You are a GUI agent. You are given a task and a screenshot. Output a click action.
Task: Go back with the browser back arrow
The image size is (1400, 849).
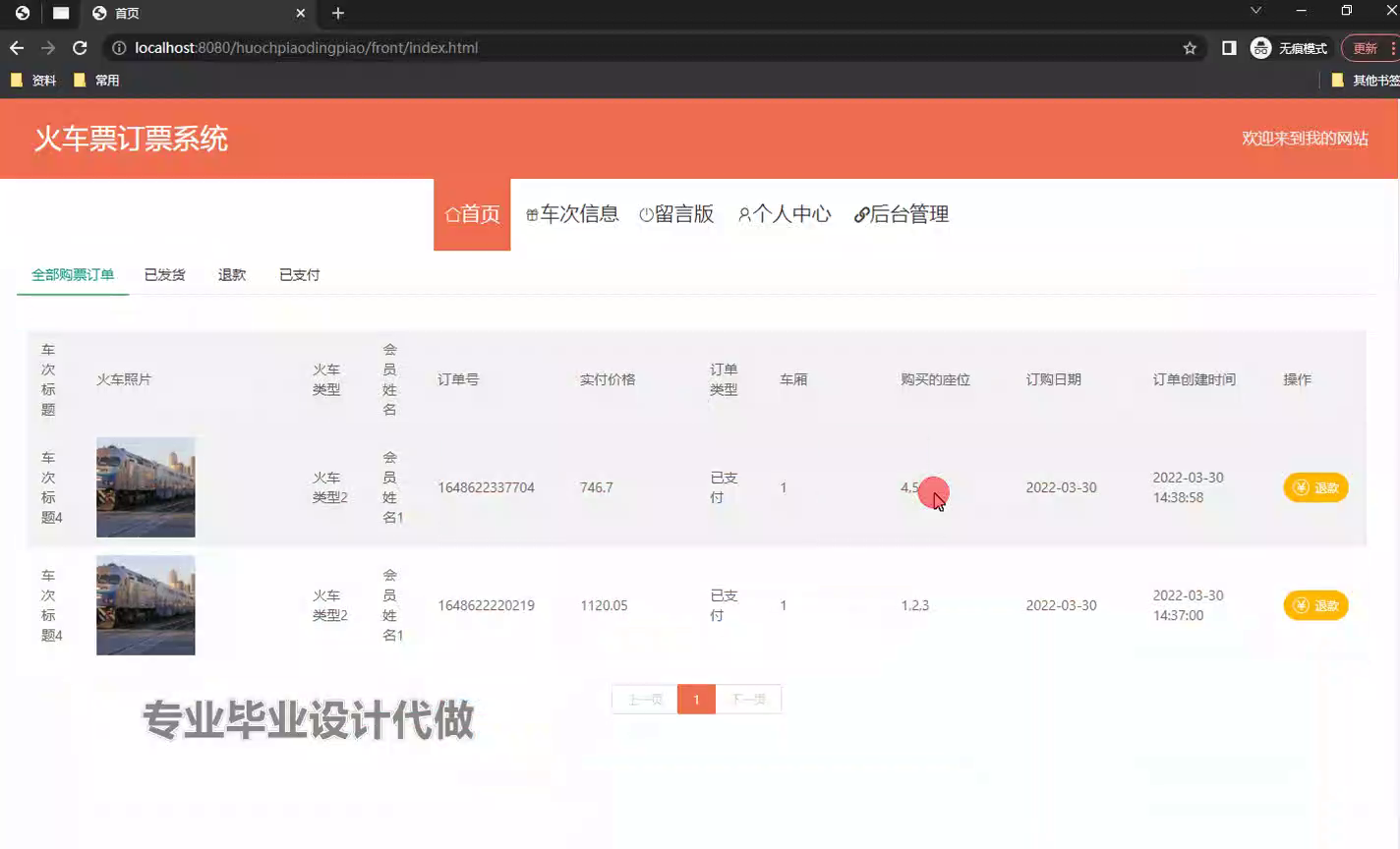point(17,47)
